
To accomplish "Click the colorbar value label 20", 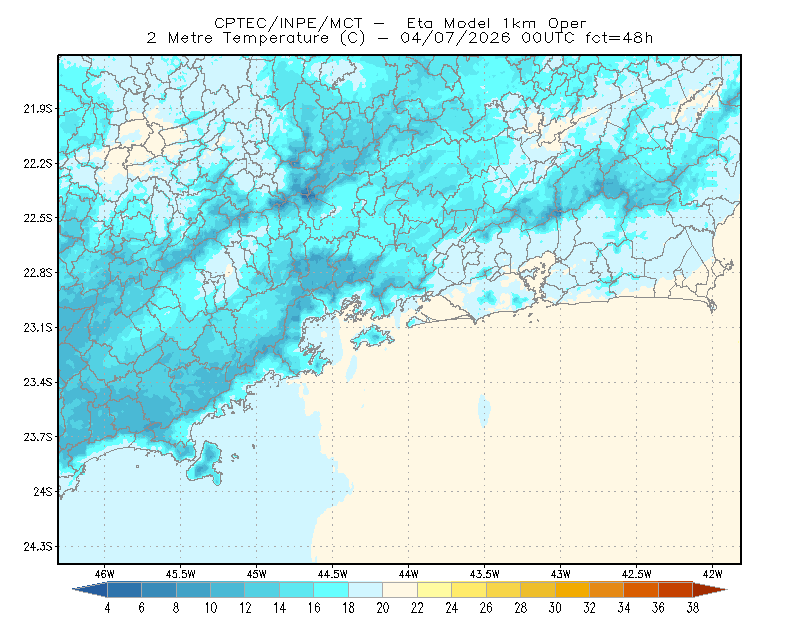I will (x=383, y=608).
